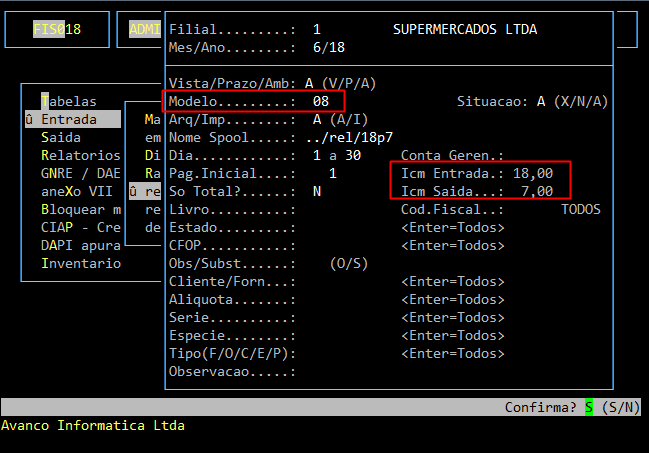Click the FIS018 program code box
The width and height of the screenshot is (649, 453).
tap(57, 29)
